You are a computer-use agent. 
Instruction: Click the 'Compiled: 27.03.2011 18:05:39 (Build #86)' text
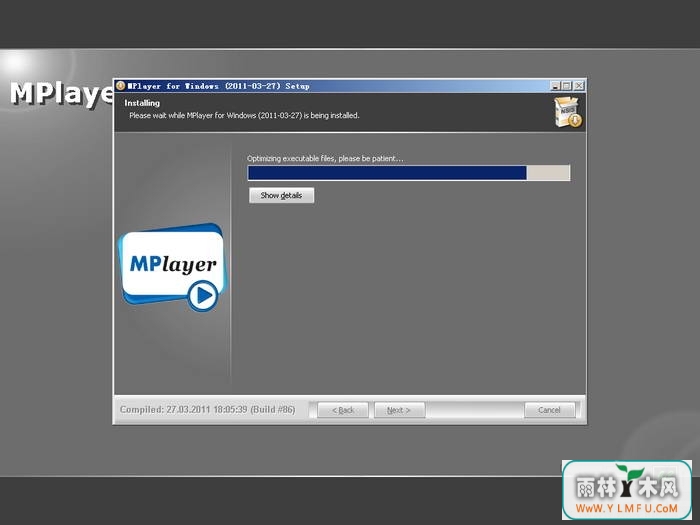(208, 409)
